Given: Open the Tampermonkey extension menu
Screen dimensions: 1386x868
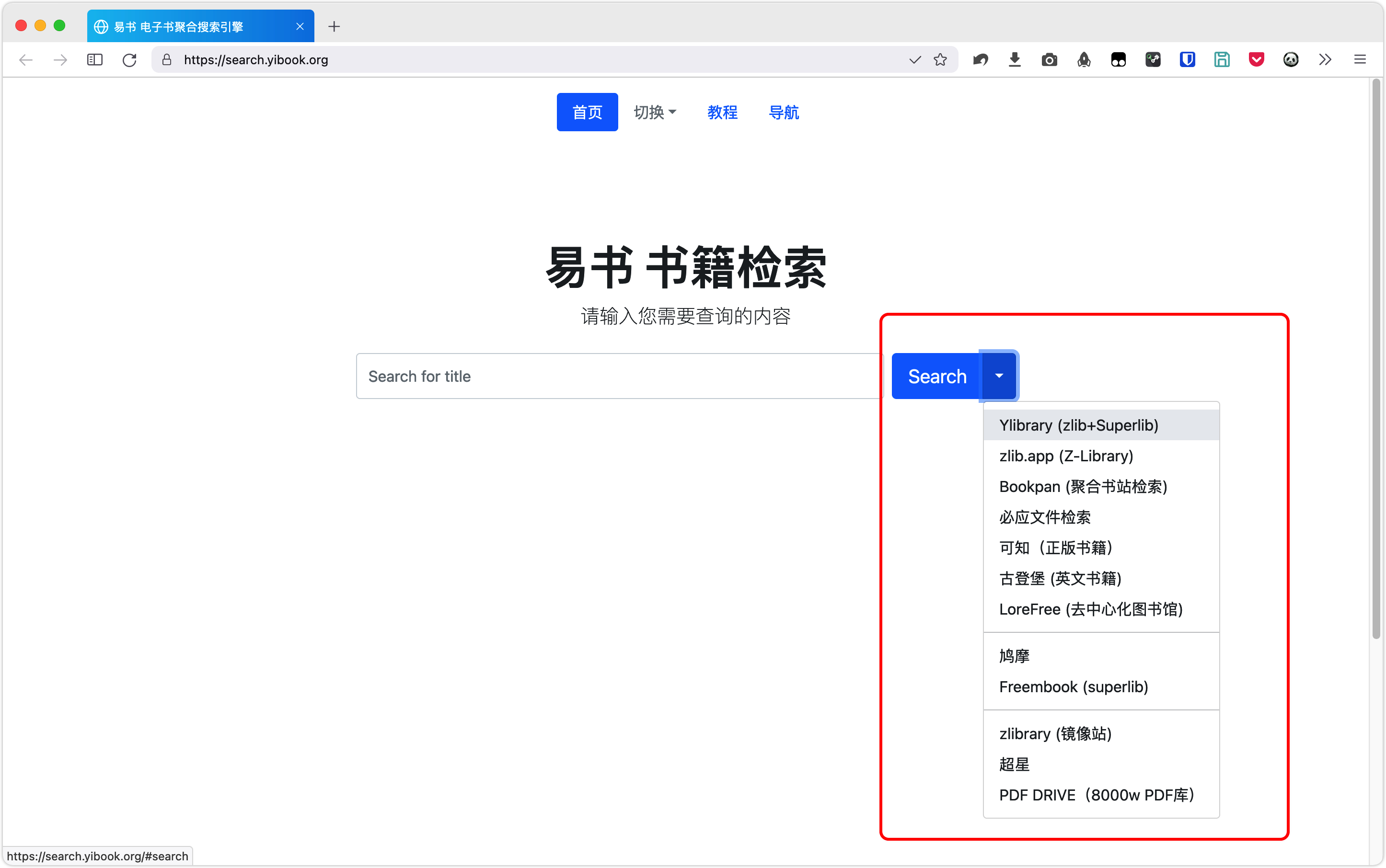Looking at the screenshot, I should (x=1119, y=60).
